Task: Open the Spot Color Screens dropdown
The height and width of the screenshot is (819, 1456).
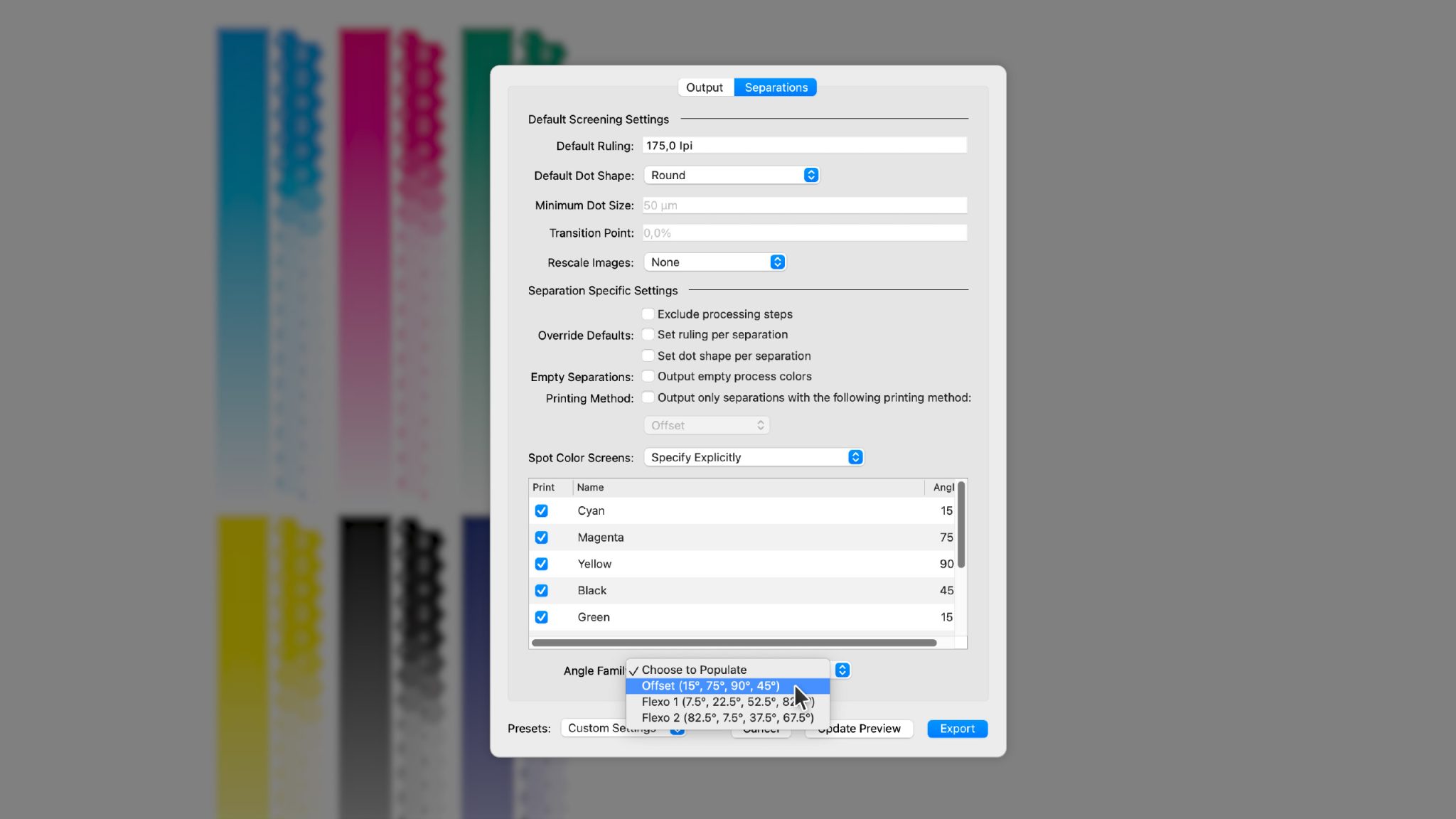Action: point(754,457)
